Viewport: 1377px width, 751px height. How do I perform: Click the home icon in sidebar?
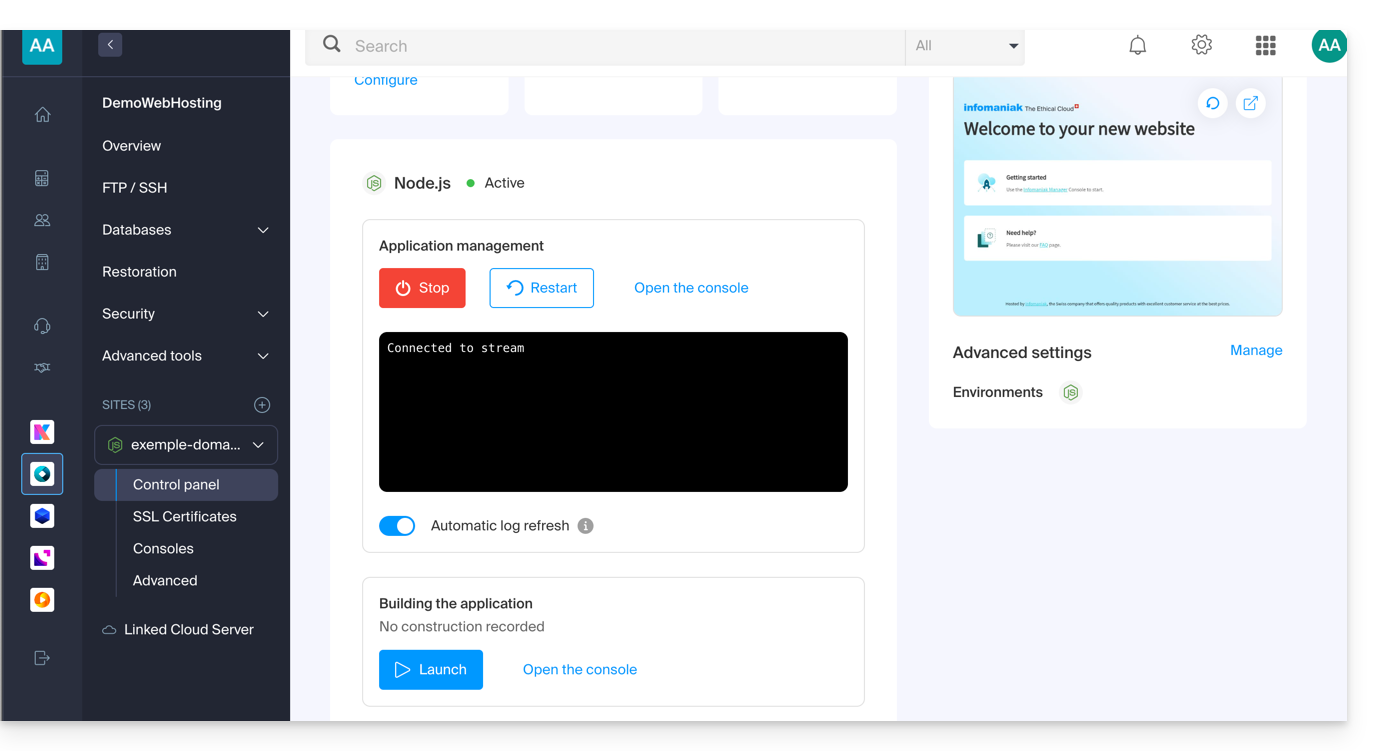(x=42, y=115)
